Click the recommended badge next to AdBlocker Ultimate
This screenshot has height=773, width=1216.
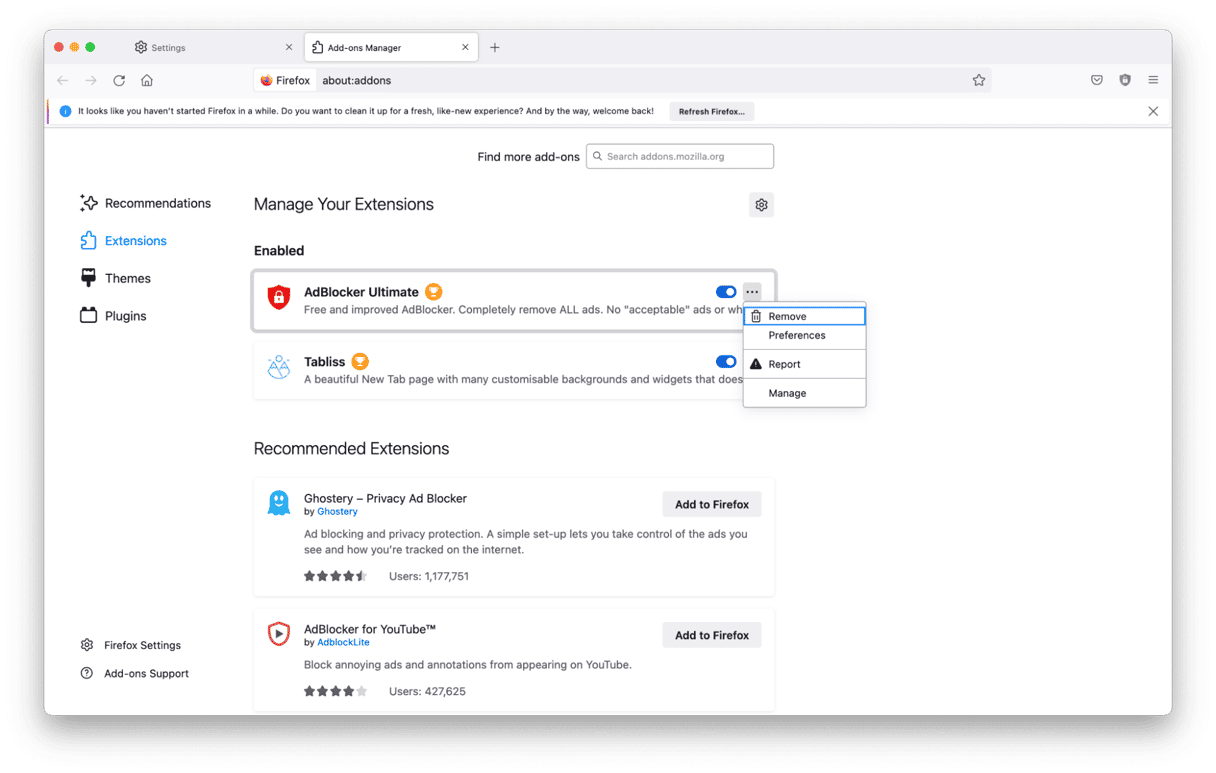pos(434,292)
